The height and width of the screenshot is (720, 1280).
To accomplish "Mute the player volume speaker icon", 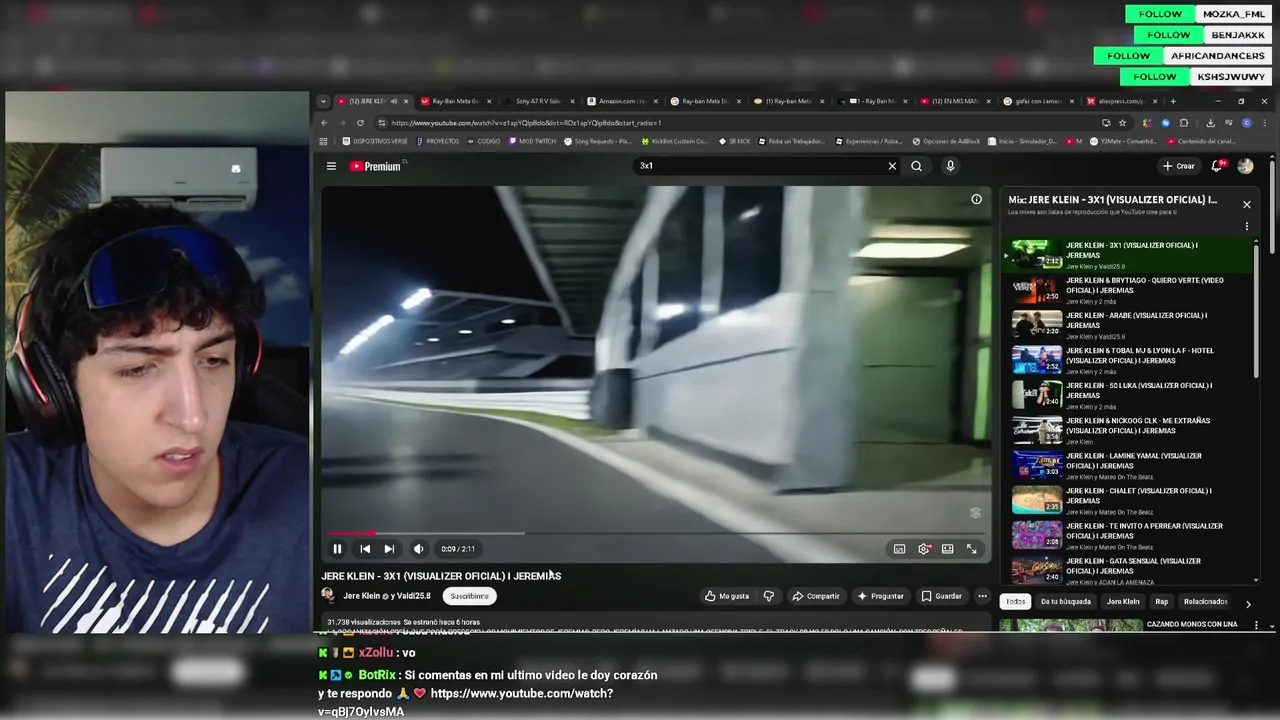I will (x=419, y=549).
